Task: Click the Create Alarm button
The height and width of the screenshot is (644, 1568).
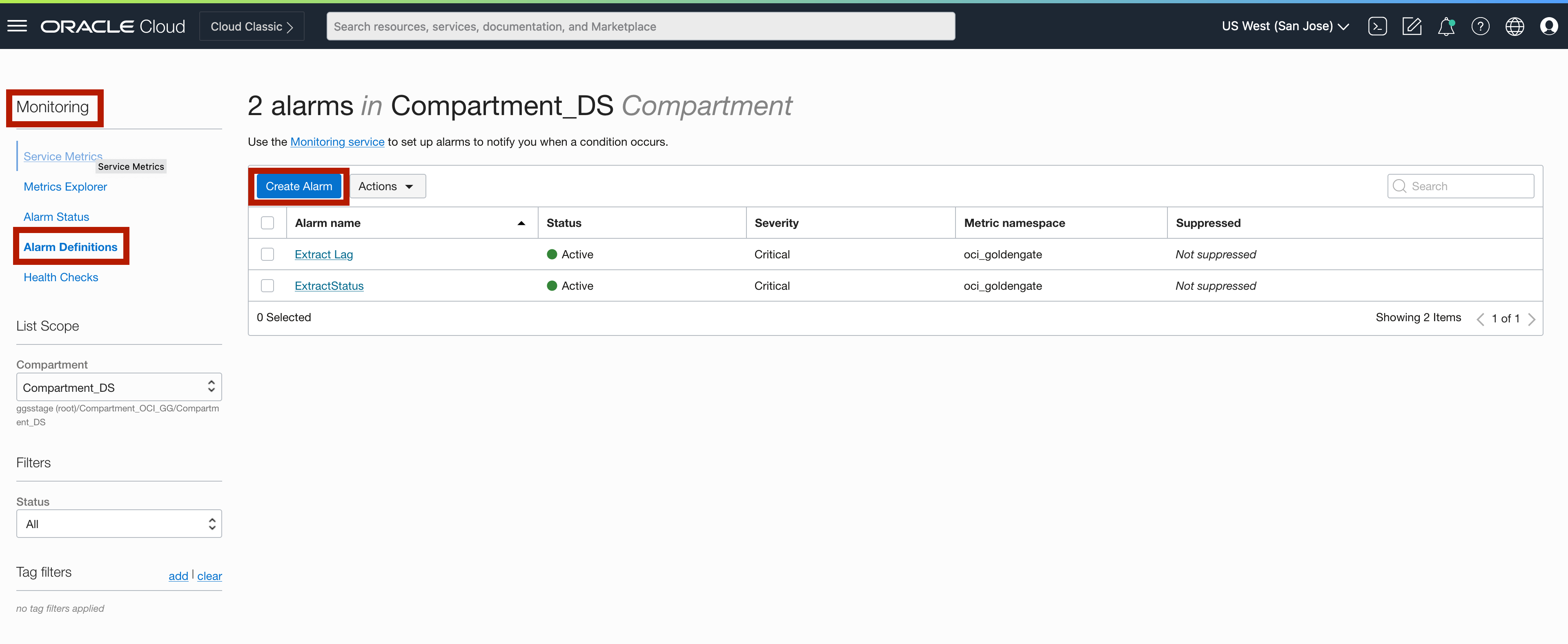Action: [298, 186]
